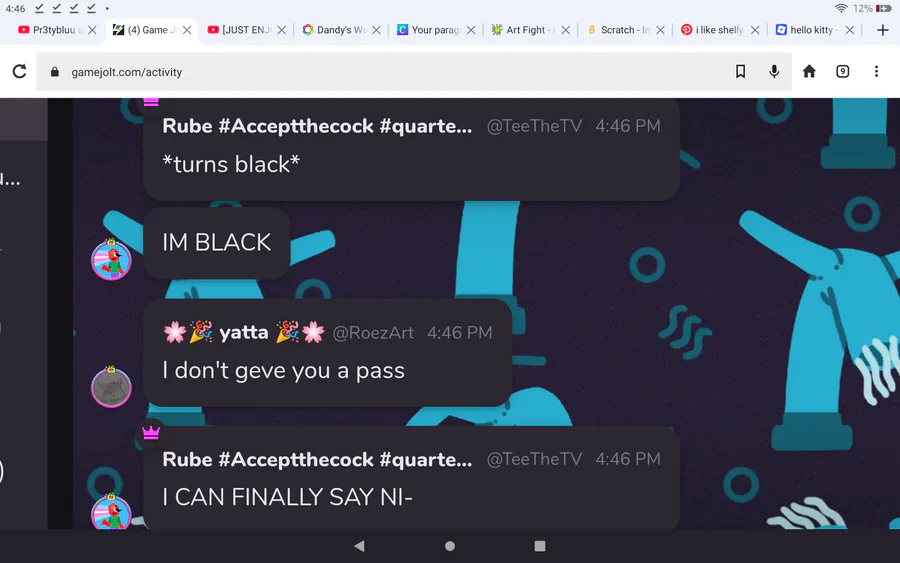This screenshot has height=563, width=900.
Task: Open the Scratch tab
Action: [619, 30]
